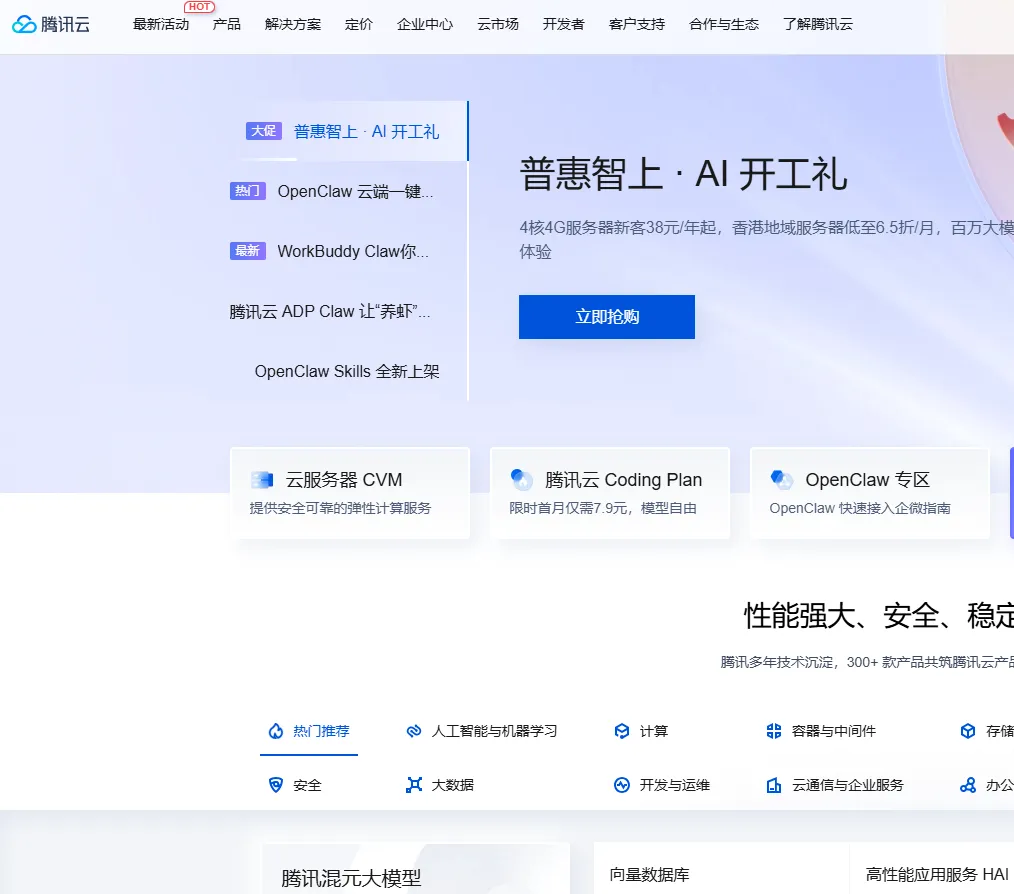1014x894 pixels.
Task: Select the OpenClaw 云端一键 banner tab
Action: coord(349,191)
